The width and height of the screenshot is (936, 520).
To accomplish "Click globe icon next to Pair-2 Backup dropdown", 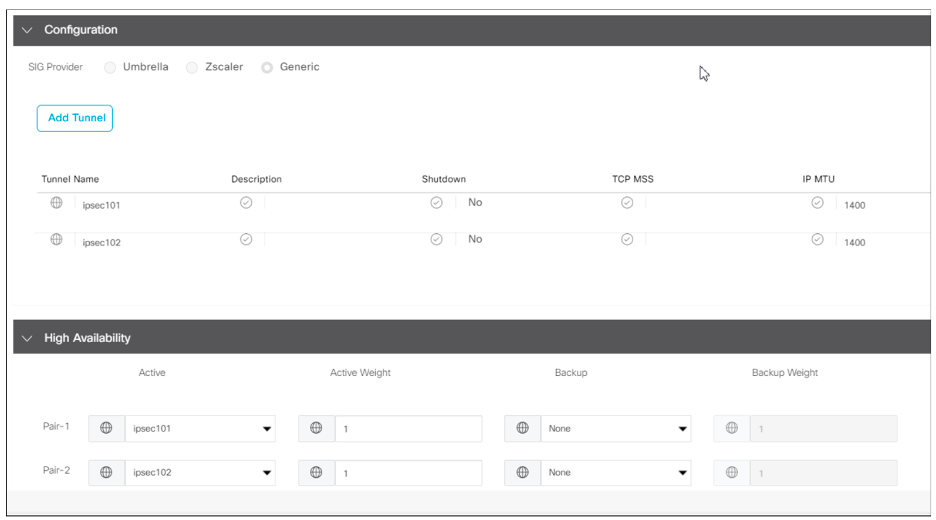I will [x=522, y=472].
